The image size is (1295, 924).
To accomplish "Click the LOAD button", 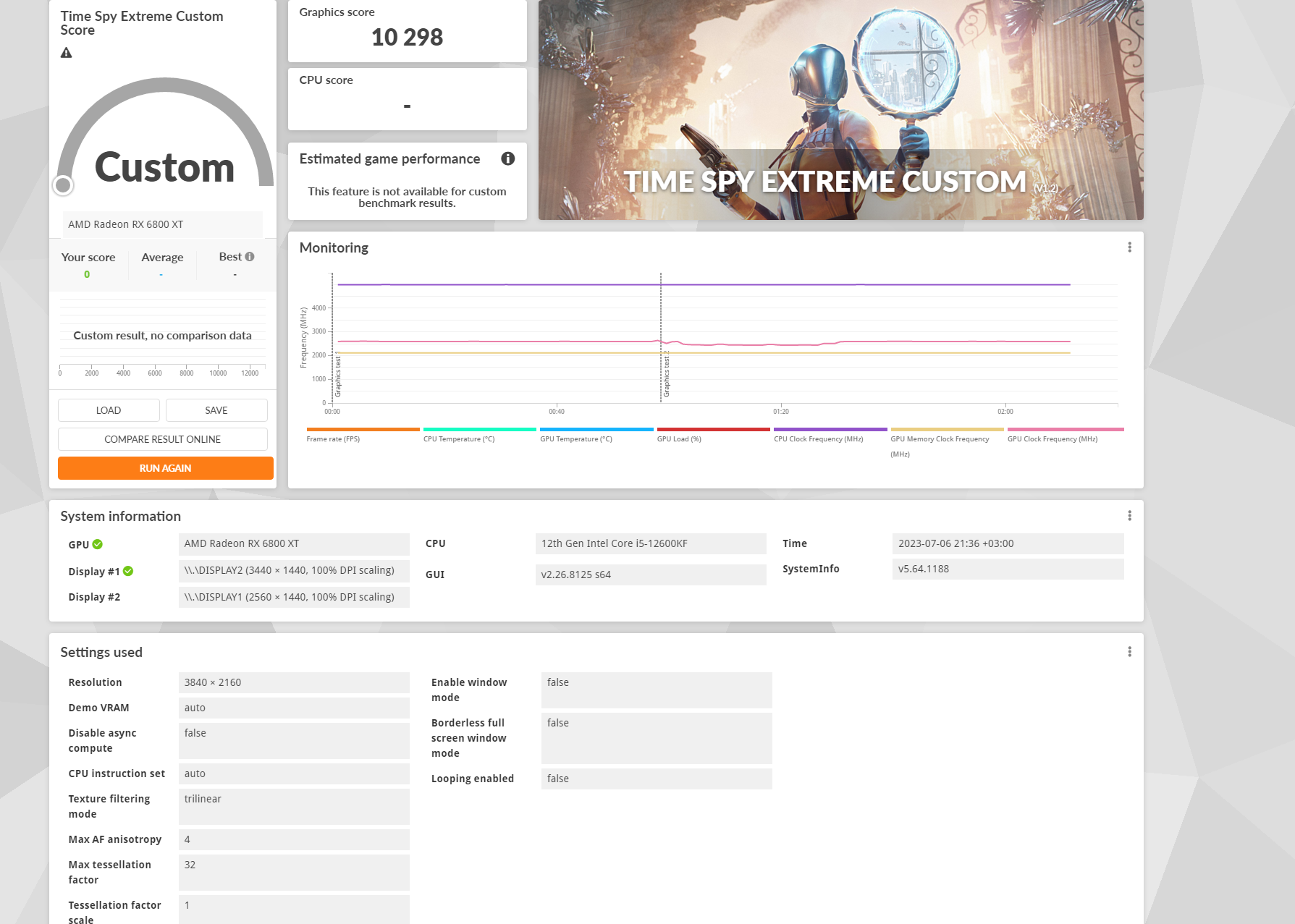I will 109,410.
